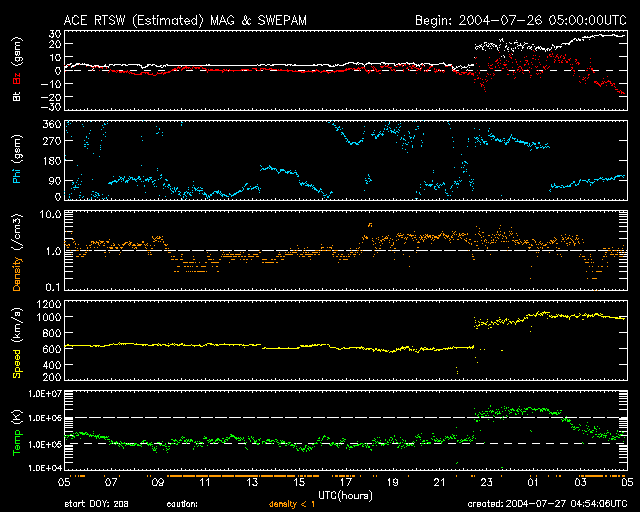Click the '19' hour tick label
Viewport: 640px width, 512px height.
[393, 483]
